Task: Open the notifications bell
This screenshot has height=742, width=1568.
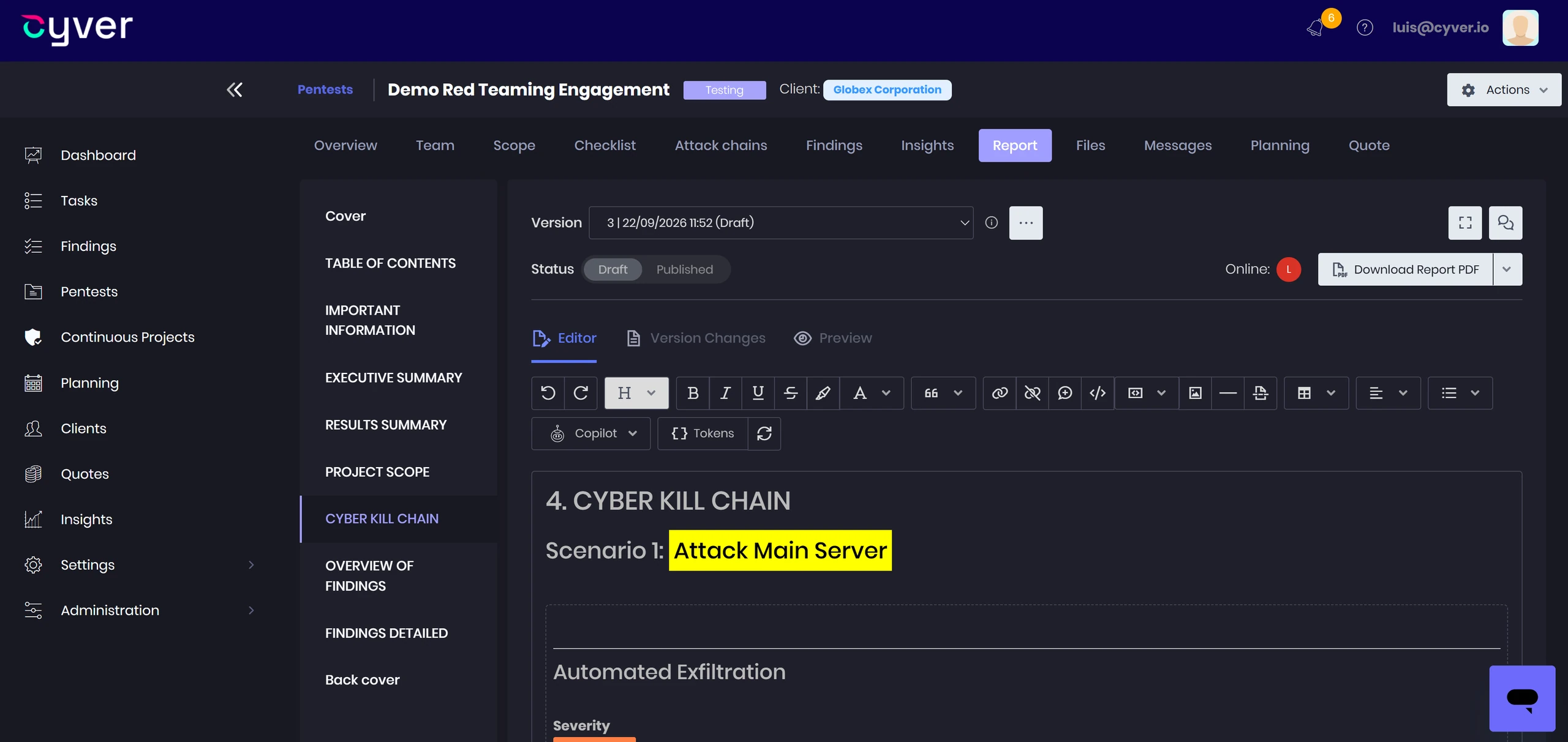Action: [1314, 28]
